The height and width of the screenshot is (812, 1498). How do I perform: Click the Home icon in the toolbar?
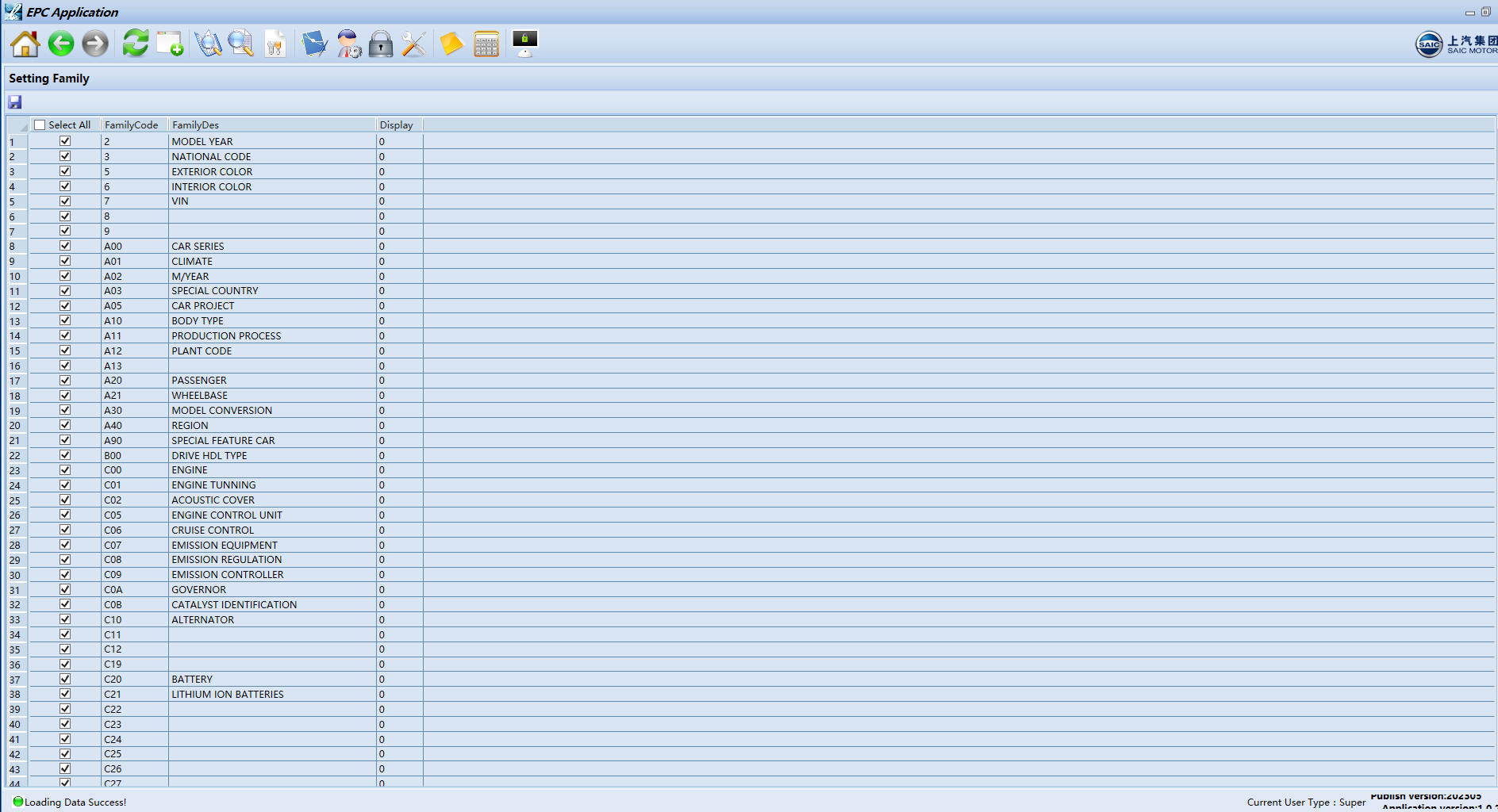click(x=24, y=44)
